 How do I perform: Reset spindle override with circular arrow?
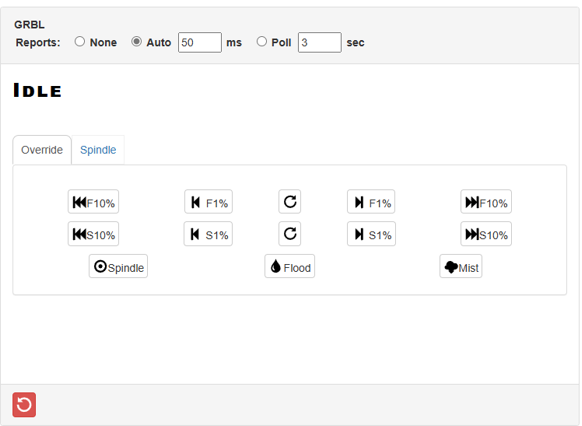click(x=290, y=234)
